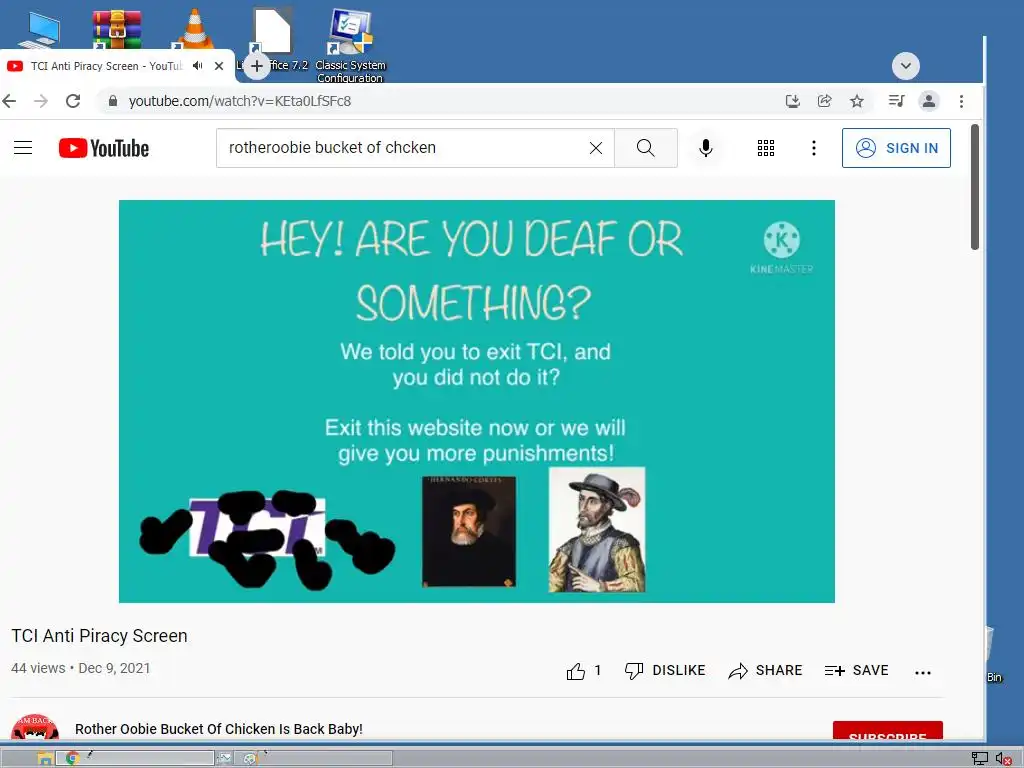Screen dimensions: 1024x768
Task: Click the SIGN IN button
Action: coord(896,148)
